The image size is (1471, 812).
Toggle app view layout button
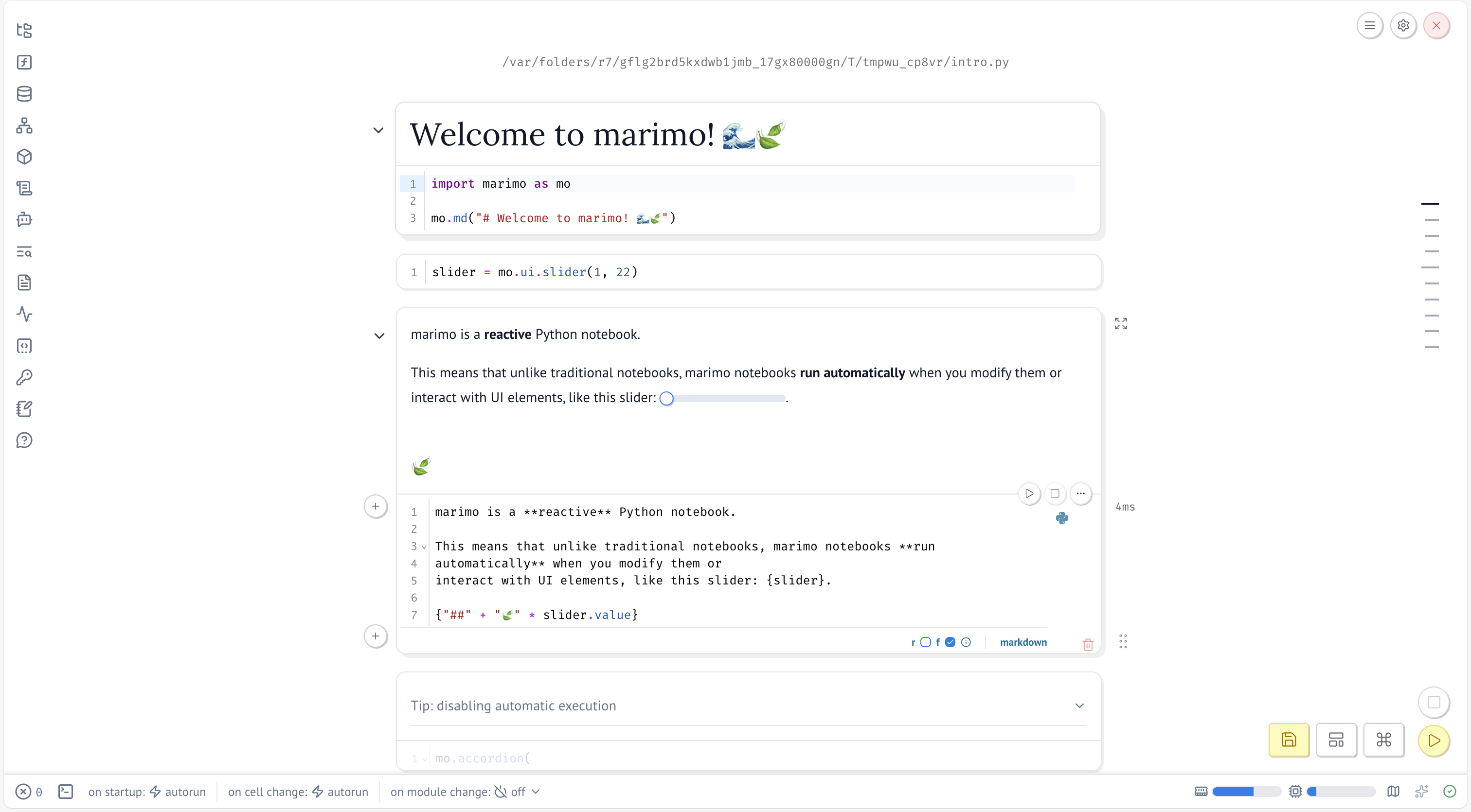[1336, 740]
